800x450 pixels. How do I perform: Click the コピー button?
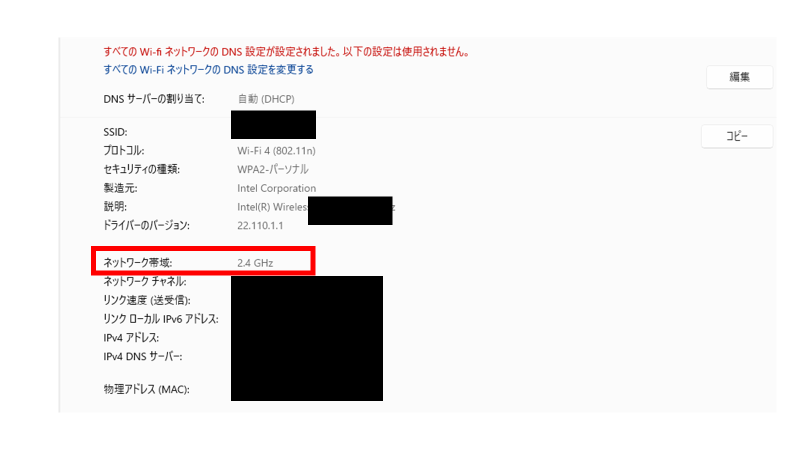coord(737,136)
